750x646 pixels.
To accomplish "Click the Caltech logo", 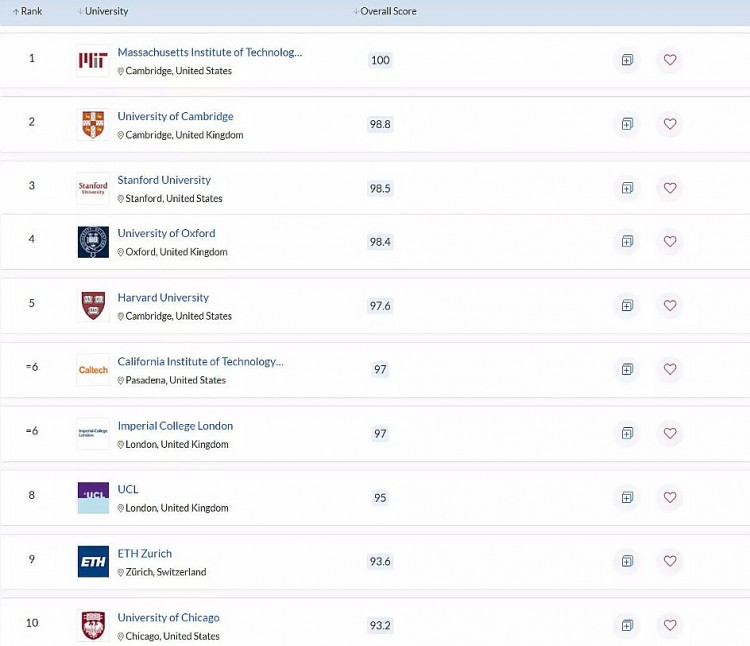I will (x=93, y=370).
